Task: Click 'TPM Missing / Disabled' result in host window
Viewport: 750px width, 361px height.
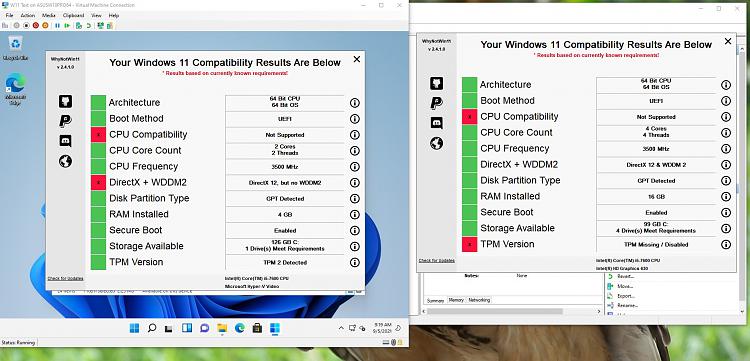Action: (656, 244)
